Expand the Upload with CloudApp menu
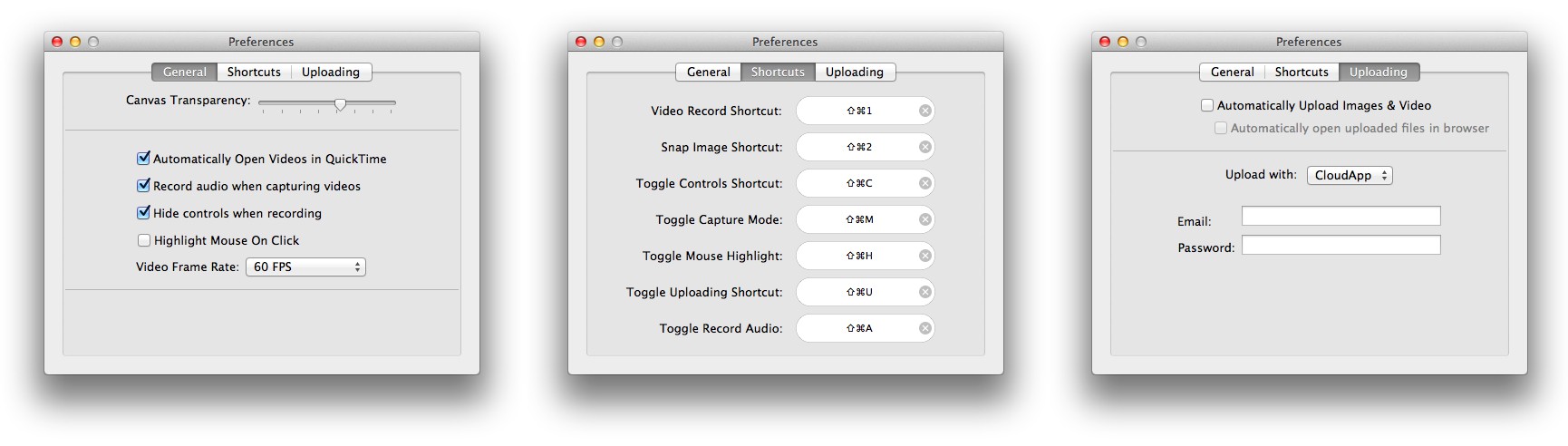 1349,175
